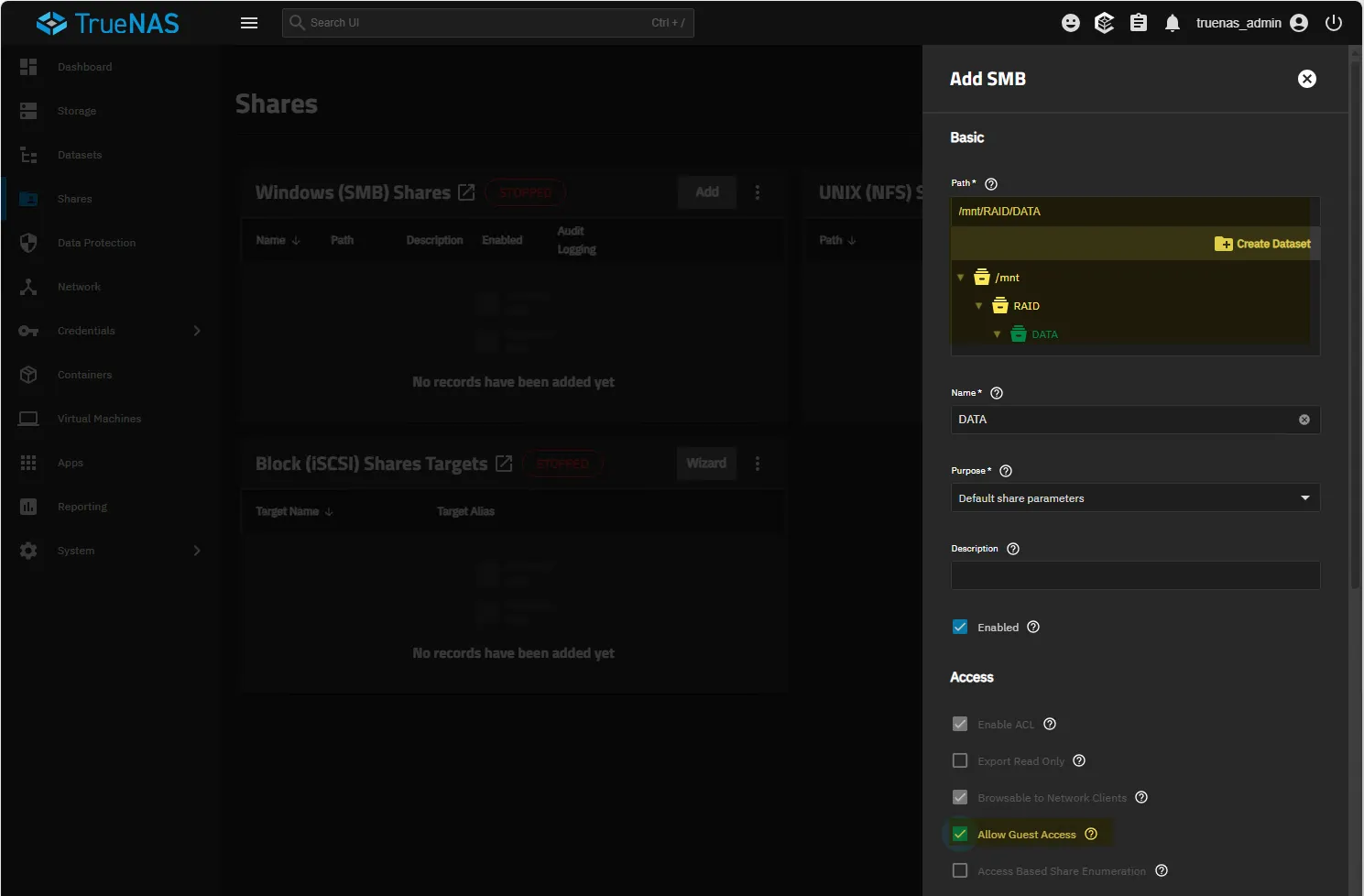Image resolution: width=1364 pixels, height=896 pixels.
Task: Click the help icon beside Purpose
Action: [1006, 471]
